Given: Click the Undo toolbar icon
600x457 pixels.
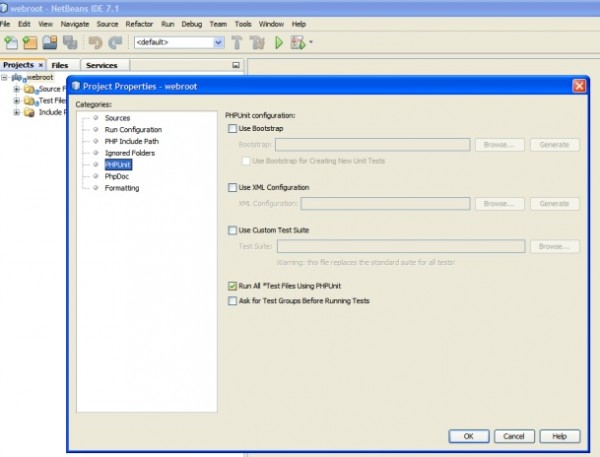Looking at the screenshot, I should click(95, 42).
